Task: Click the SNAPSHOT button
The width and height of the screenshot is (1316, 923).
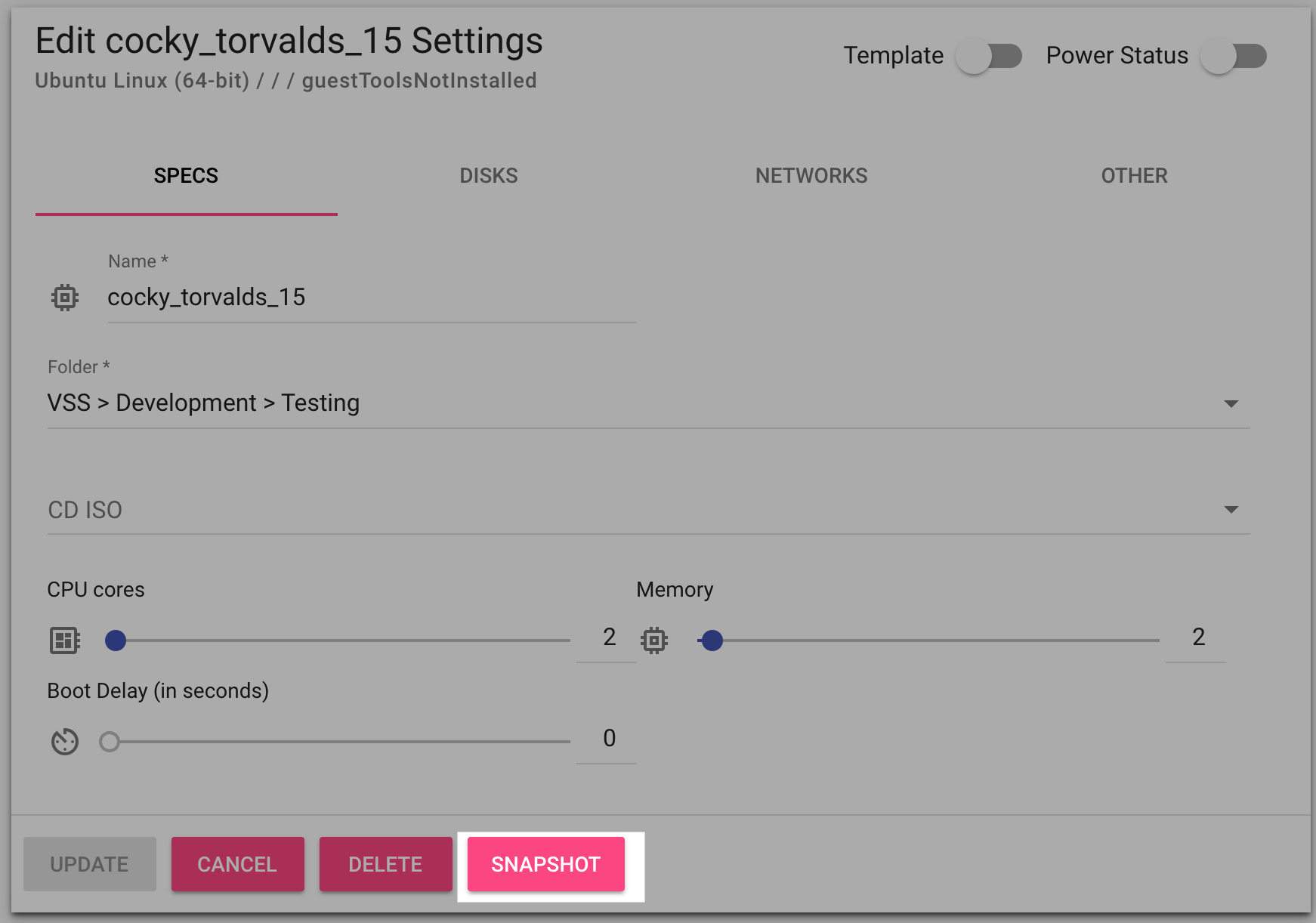Action: 546,864
